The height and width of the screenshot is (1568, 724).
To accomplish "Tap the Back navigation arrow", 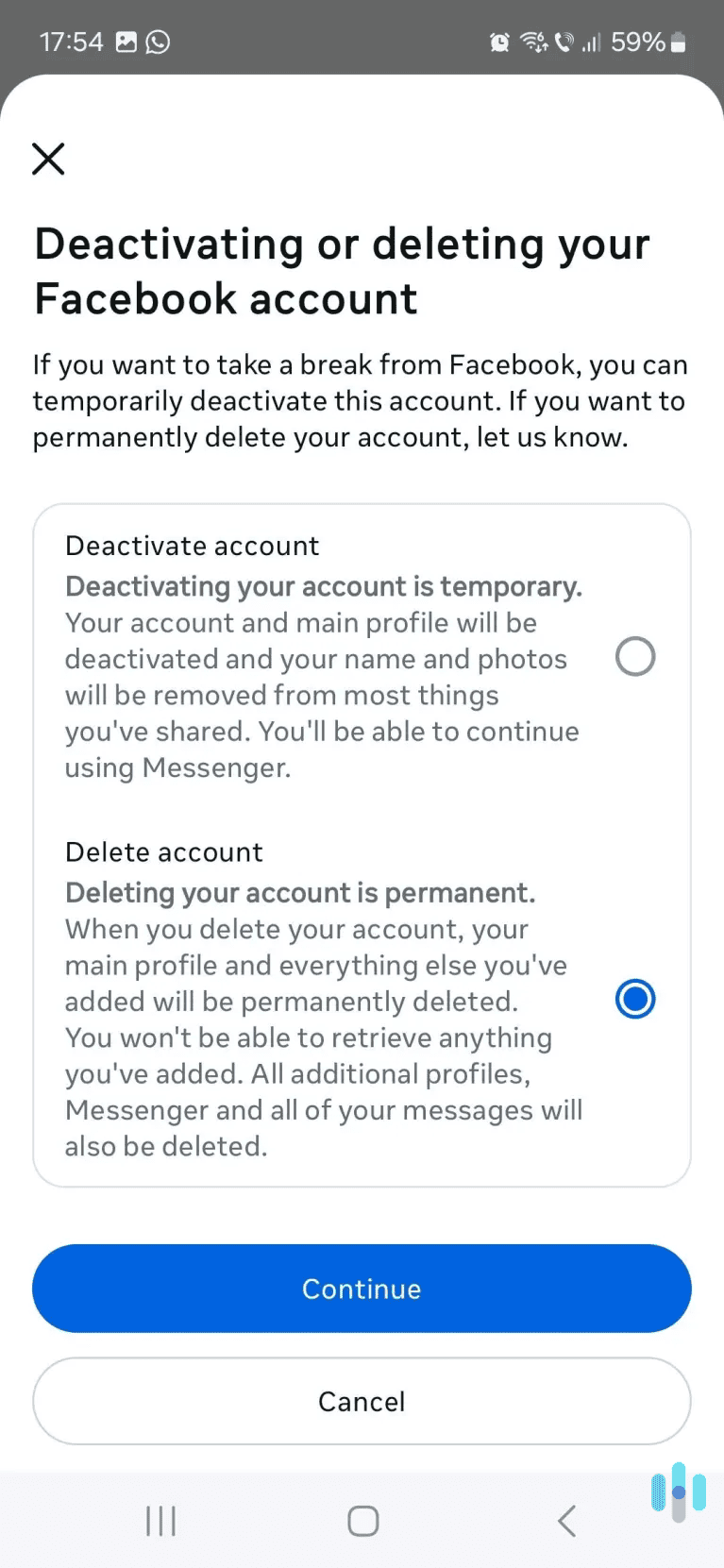I will 565,1521.
